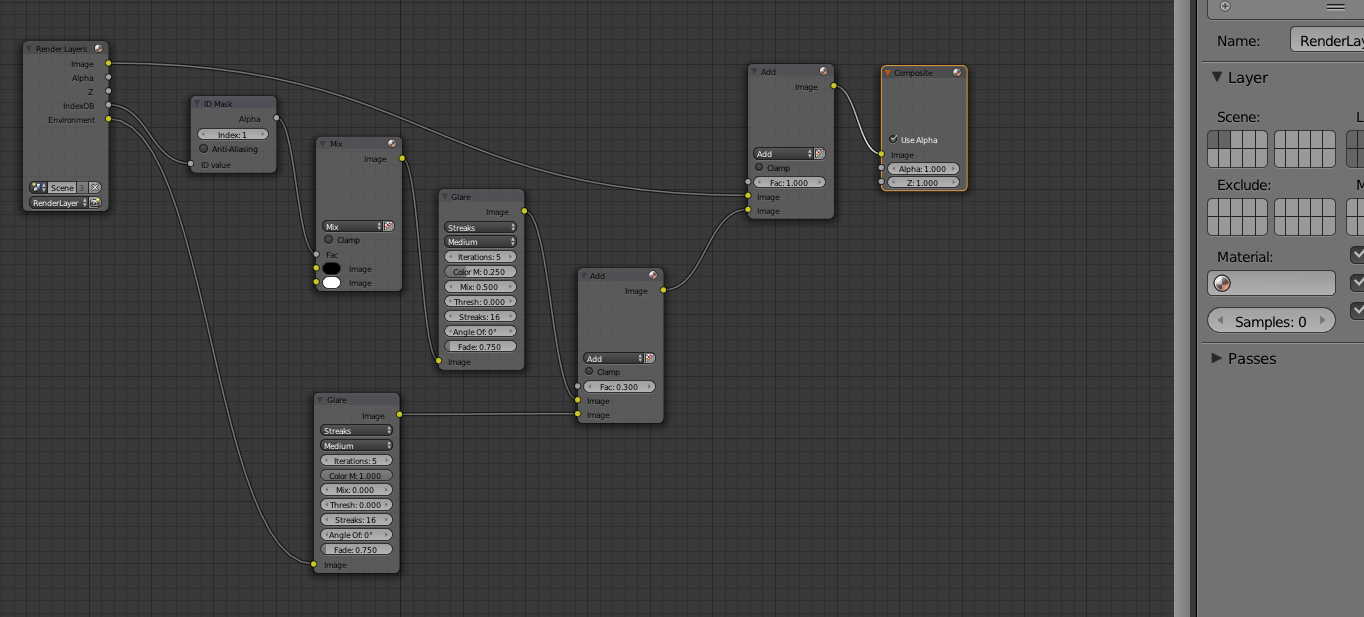
Task: Click the Mix: 0.500 slider
Action: (481, 287)
